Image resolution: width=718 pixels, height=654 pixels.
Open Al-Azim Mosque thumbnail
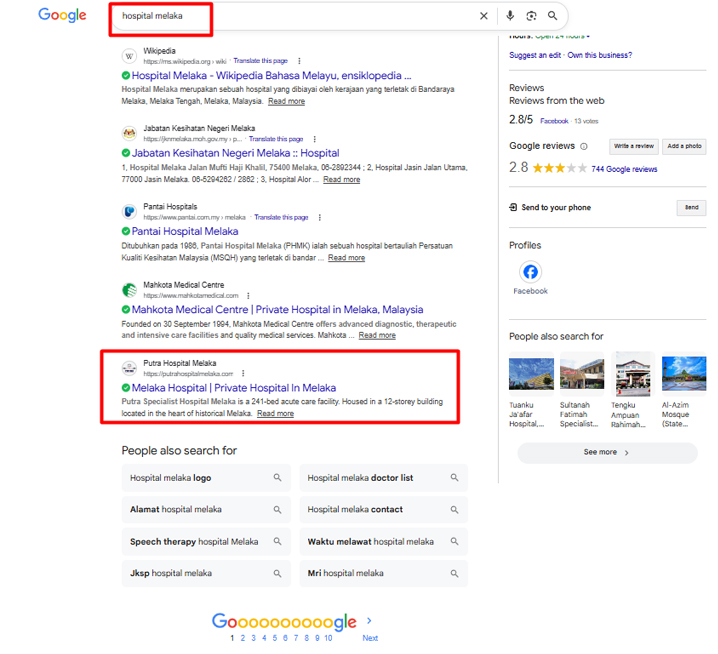pyautogui.click(x=684, y=374)
